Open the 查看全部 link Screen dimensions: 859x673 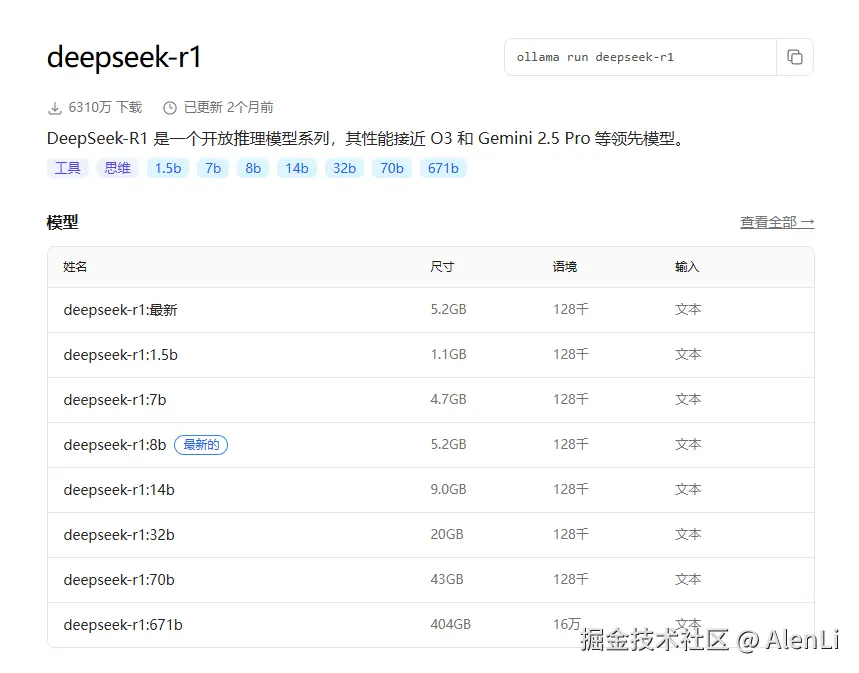[777, 223]
